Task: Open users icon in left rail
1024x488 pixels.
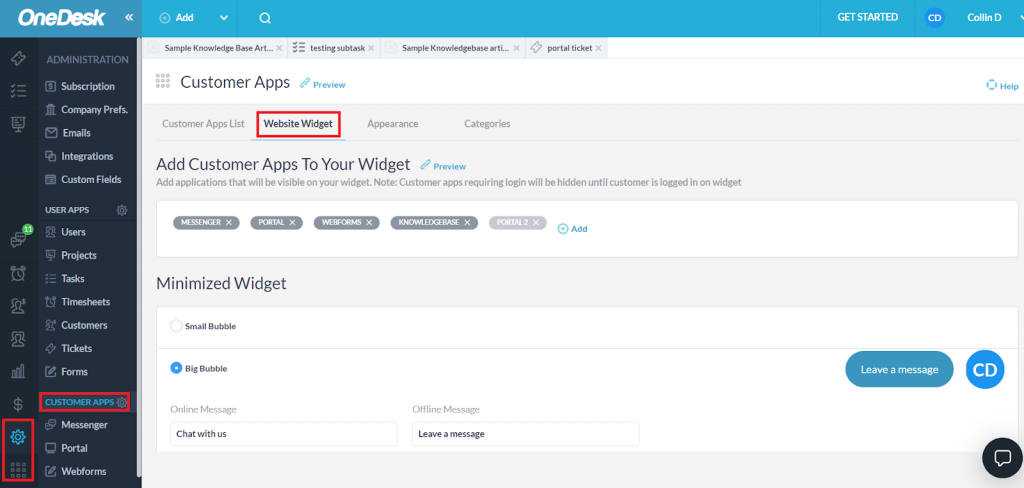Action: (18, 338)
